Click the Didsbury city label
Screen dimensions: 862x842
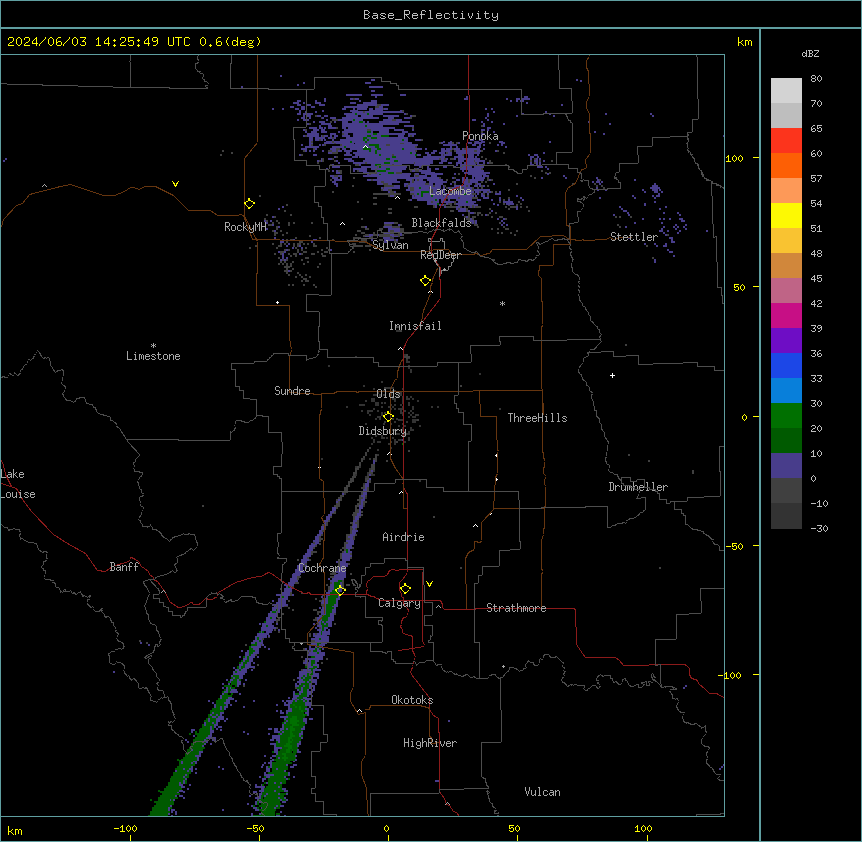tap(383, 431)
